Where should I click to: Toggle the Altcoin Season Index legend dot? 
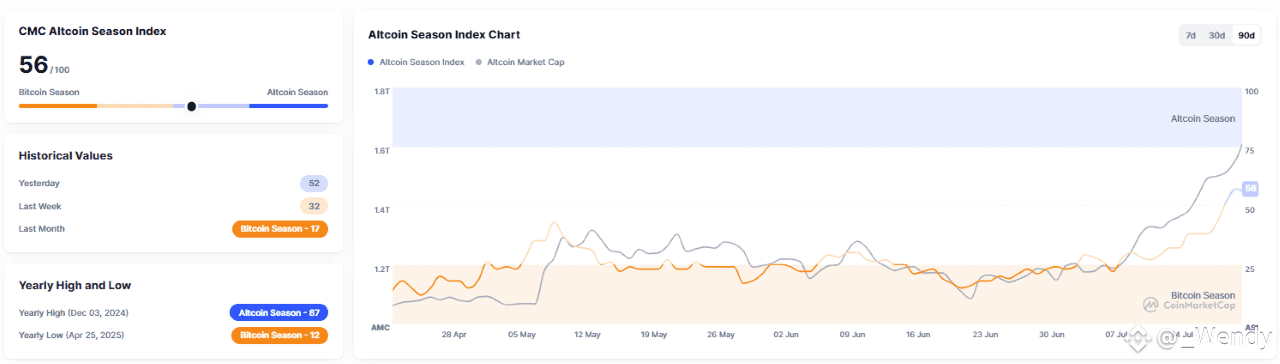click(371, 62)
